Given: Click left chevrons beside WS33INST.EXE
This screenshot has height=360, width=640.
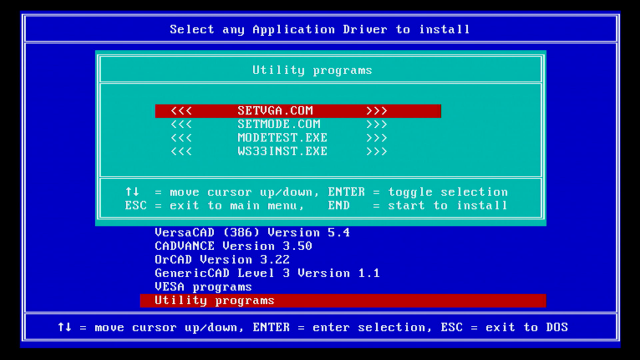Looking at the screenshot, I should (181, 151).
